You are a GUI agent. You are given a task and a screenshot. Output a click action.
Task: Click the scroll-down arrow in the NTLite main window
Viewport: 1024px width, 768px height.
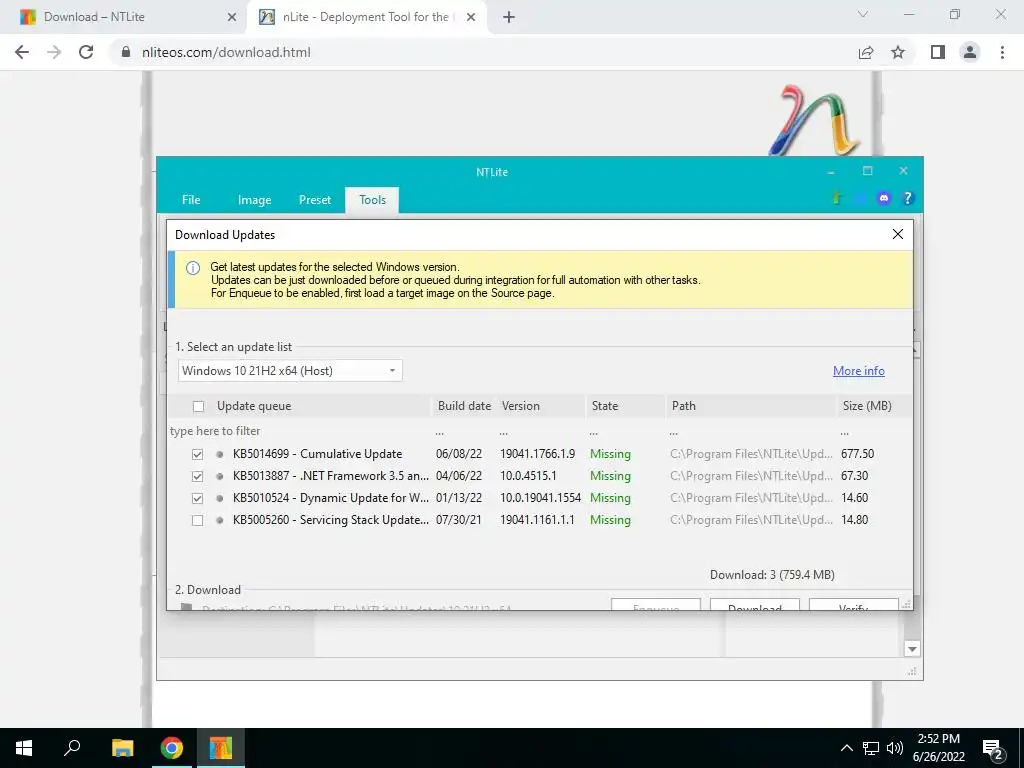point(912,648)
